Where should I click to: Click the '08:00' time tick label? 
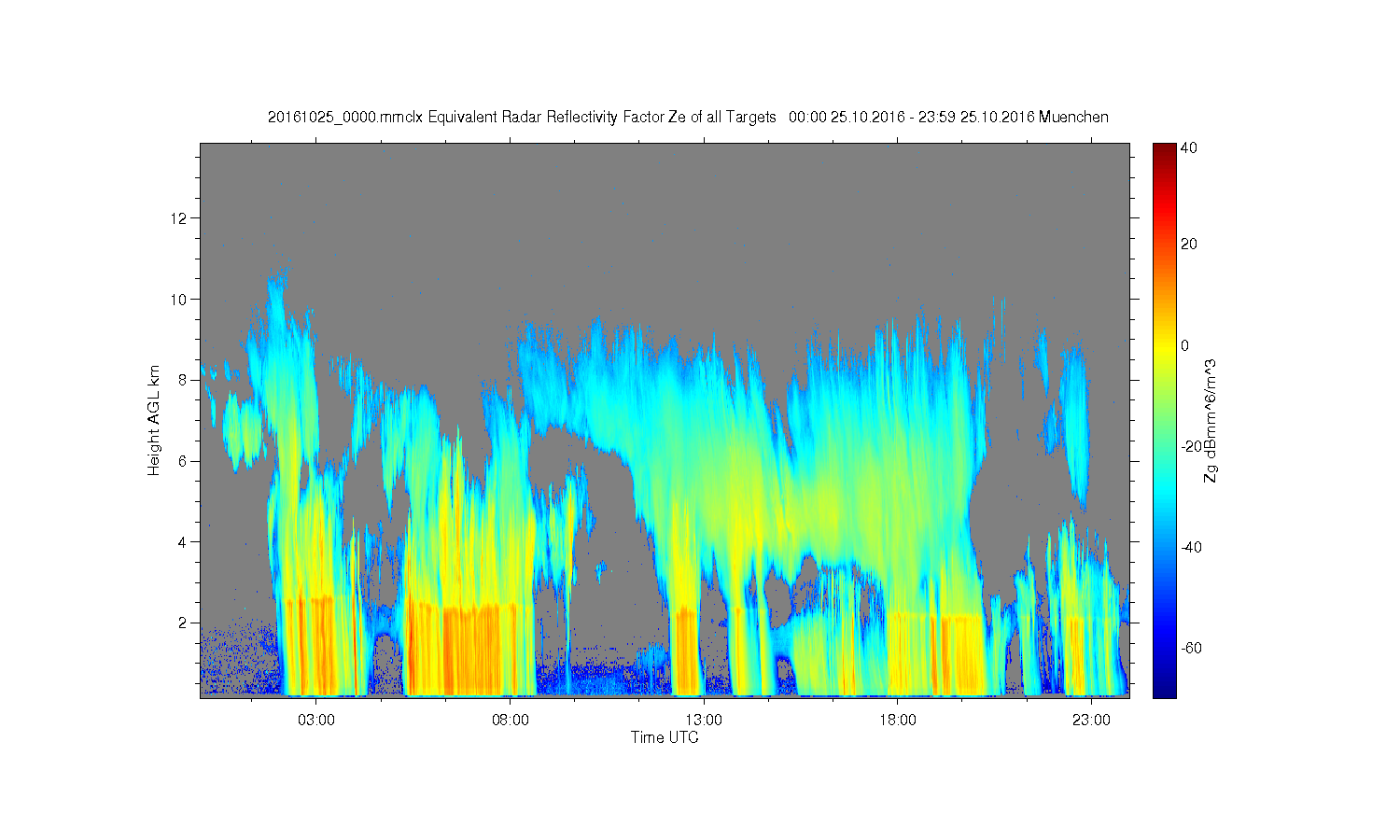(x=511, y=721)
